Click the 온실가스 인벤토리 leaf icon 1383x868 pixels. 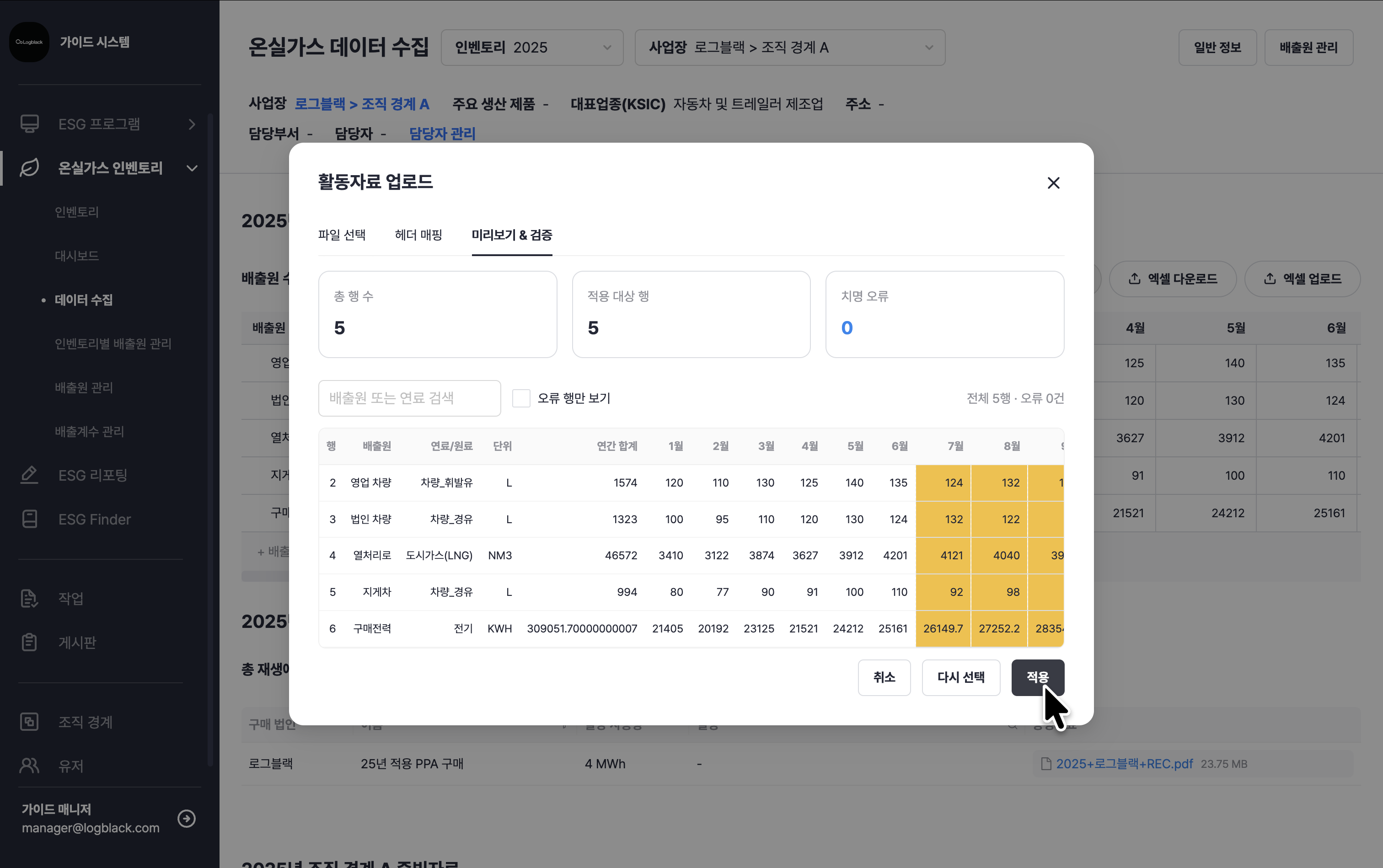click(29, 168)
